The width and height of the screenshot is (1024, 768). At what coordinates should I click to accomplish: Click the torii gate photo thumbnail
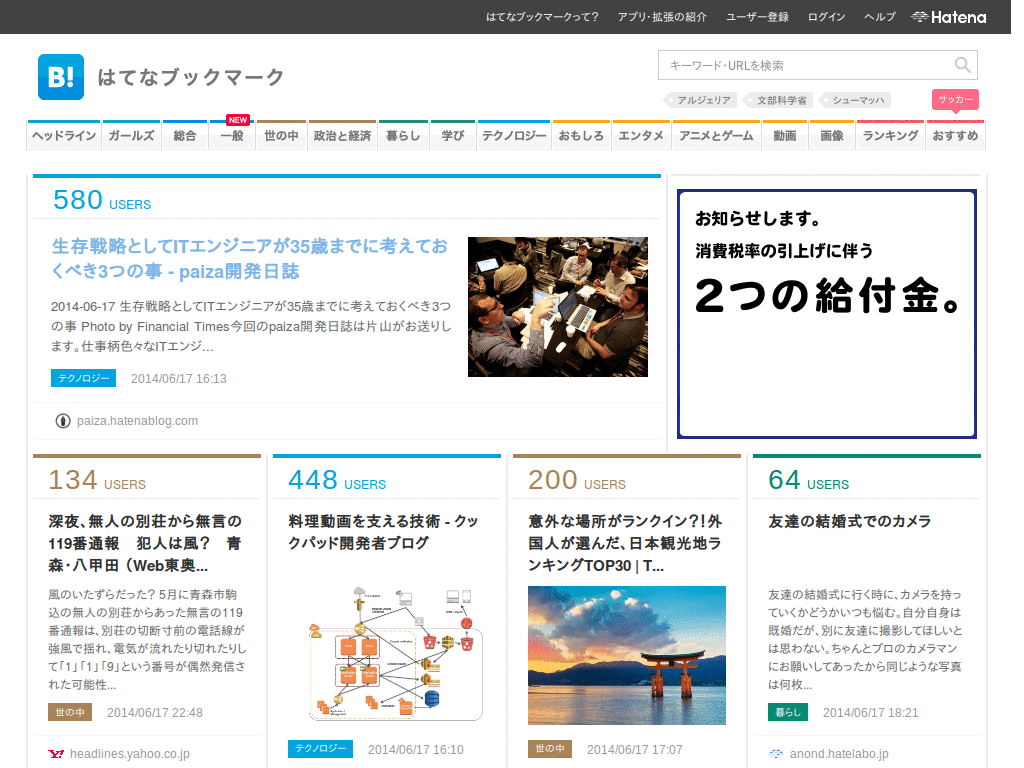point(627,655)
